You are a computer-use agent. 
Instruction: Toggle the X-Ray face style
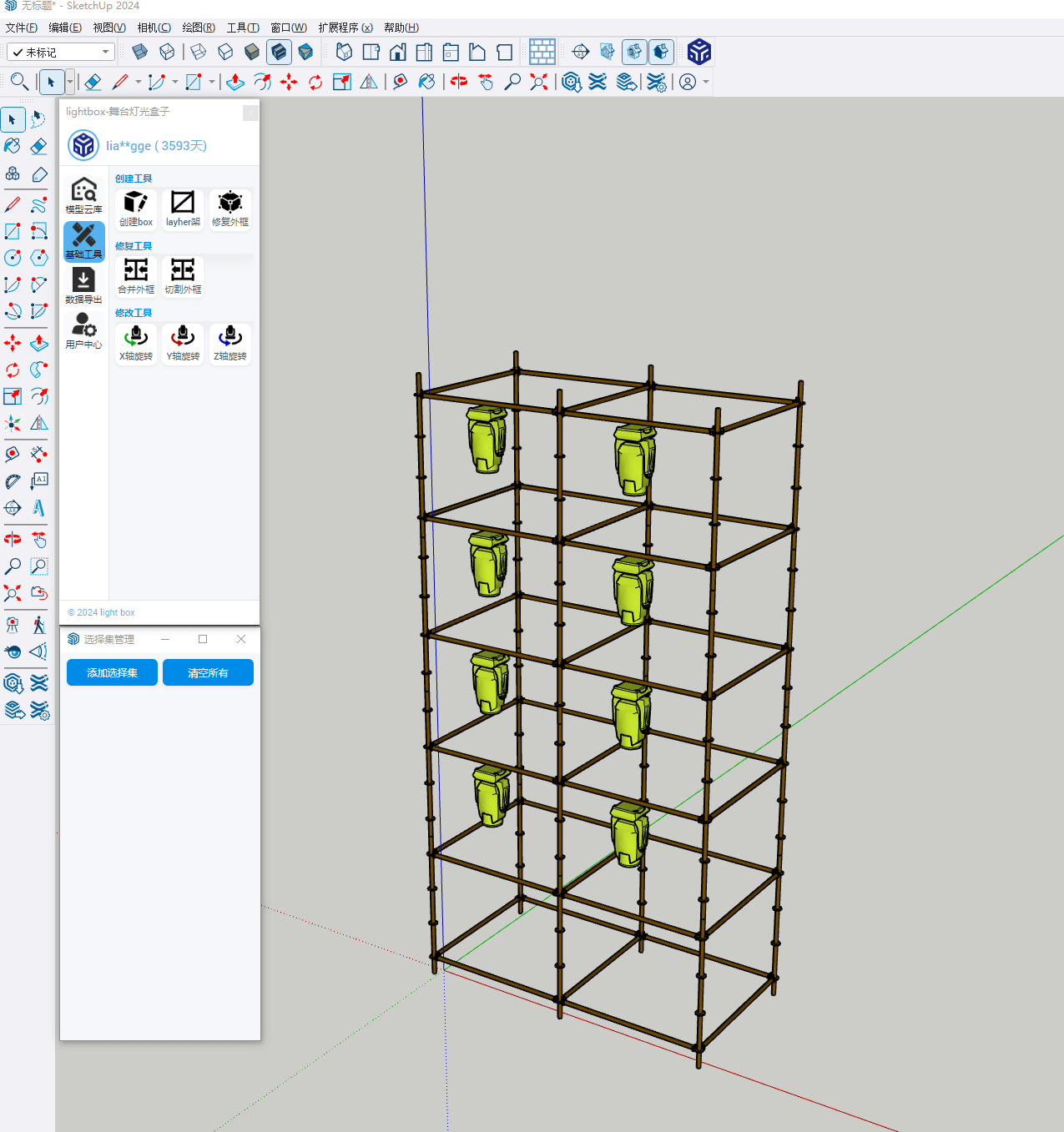140,53
